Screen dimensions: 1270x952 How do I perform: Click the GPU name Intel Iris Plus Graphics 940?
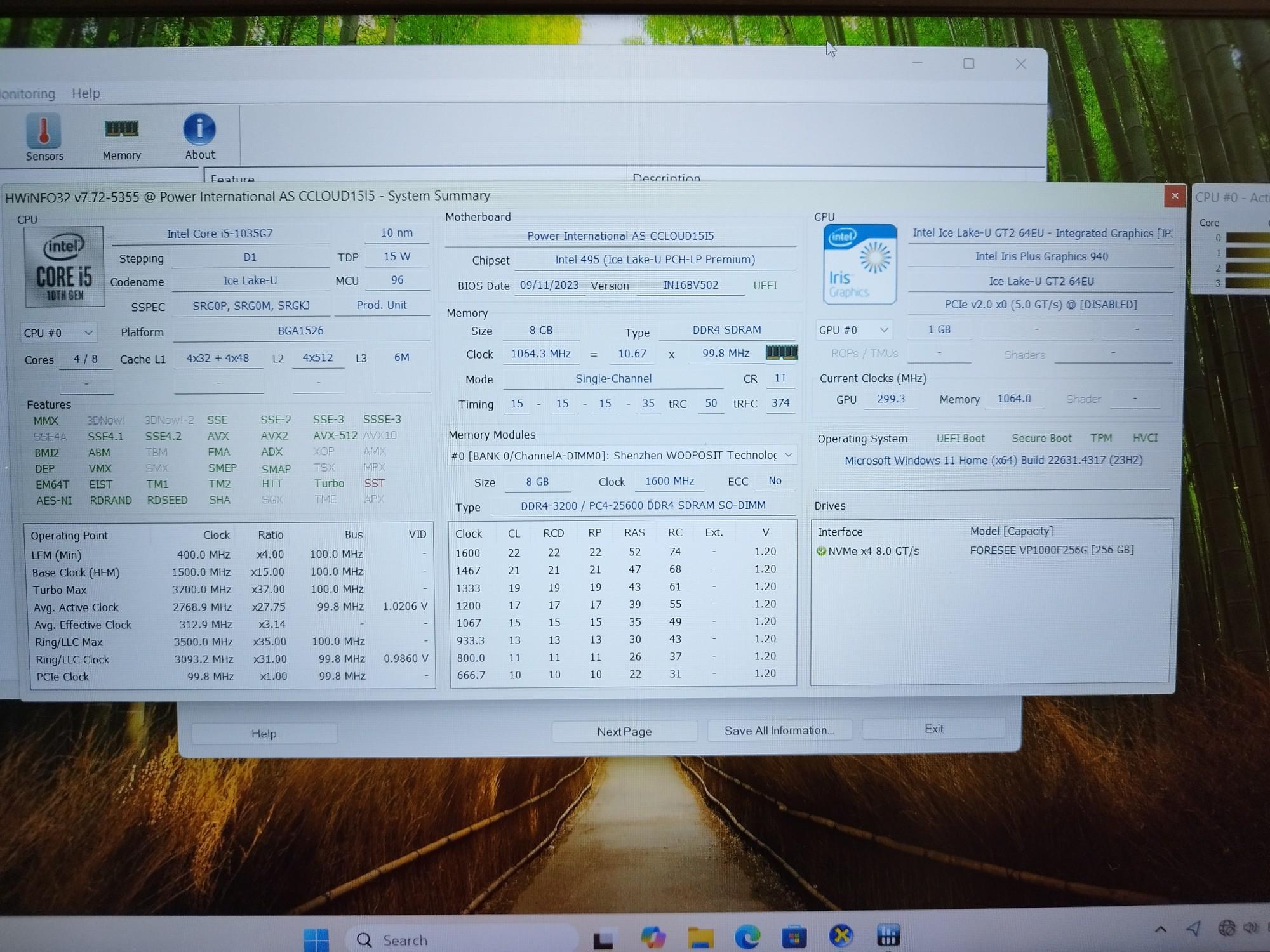[x=1041, y=256]
